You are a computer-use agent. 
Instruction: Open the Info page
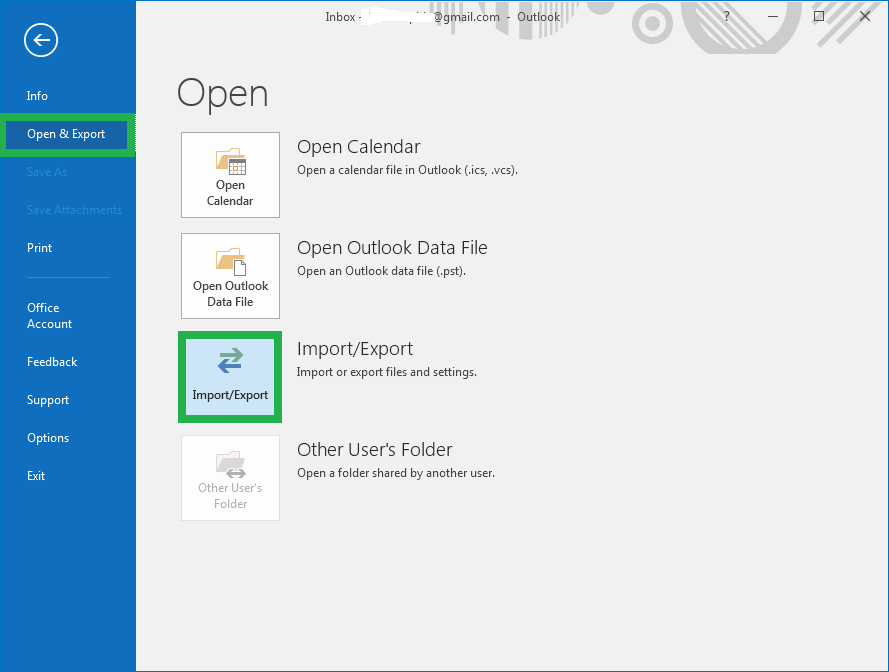[x=37, y=96]
